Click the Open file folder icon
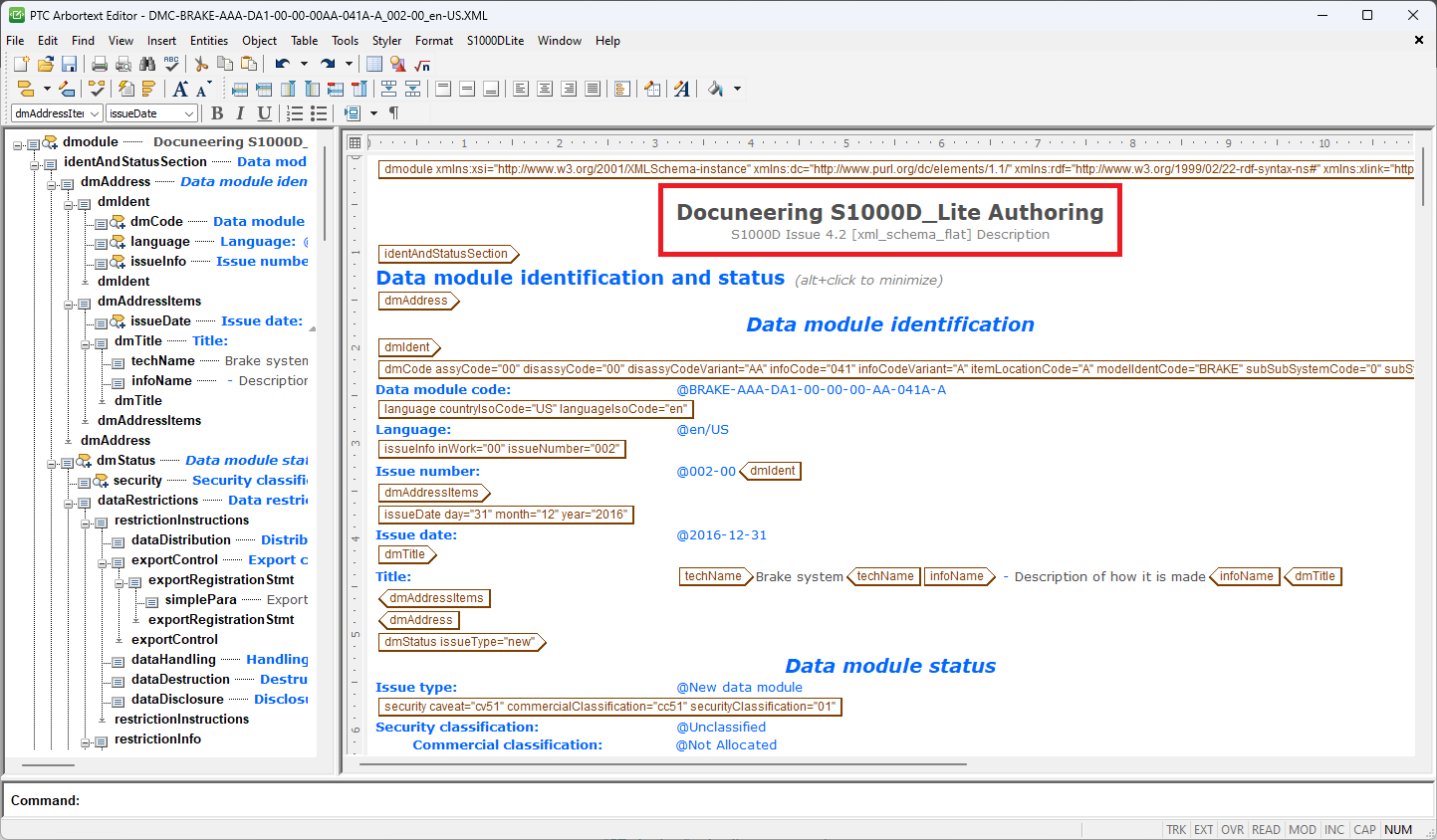The height and width of the screenshot is (840, 1437). coord(45,64)
